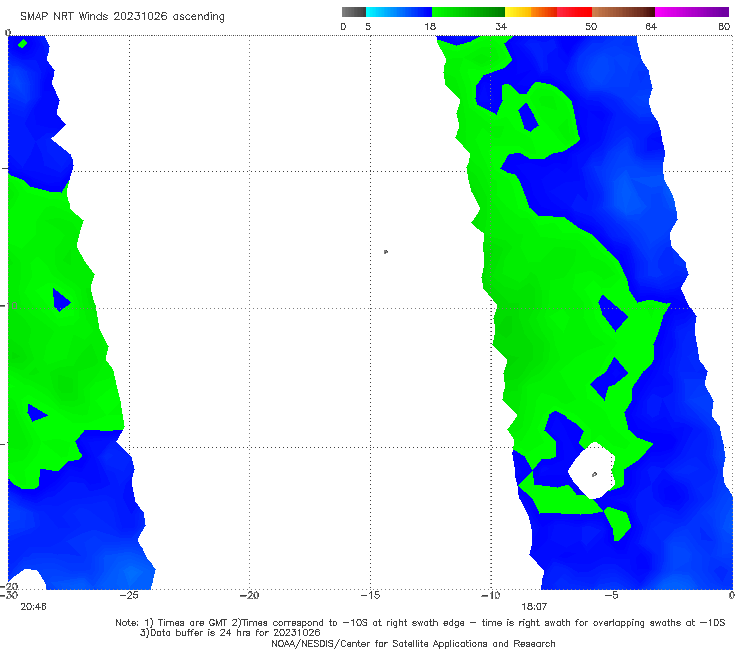Click the color bar label '50'
The width and height of the screenshot is (740, 650).
591,27
